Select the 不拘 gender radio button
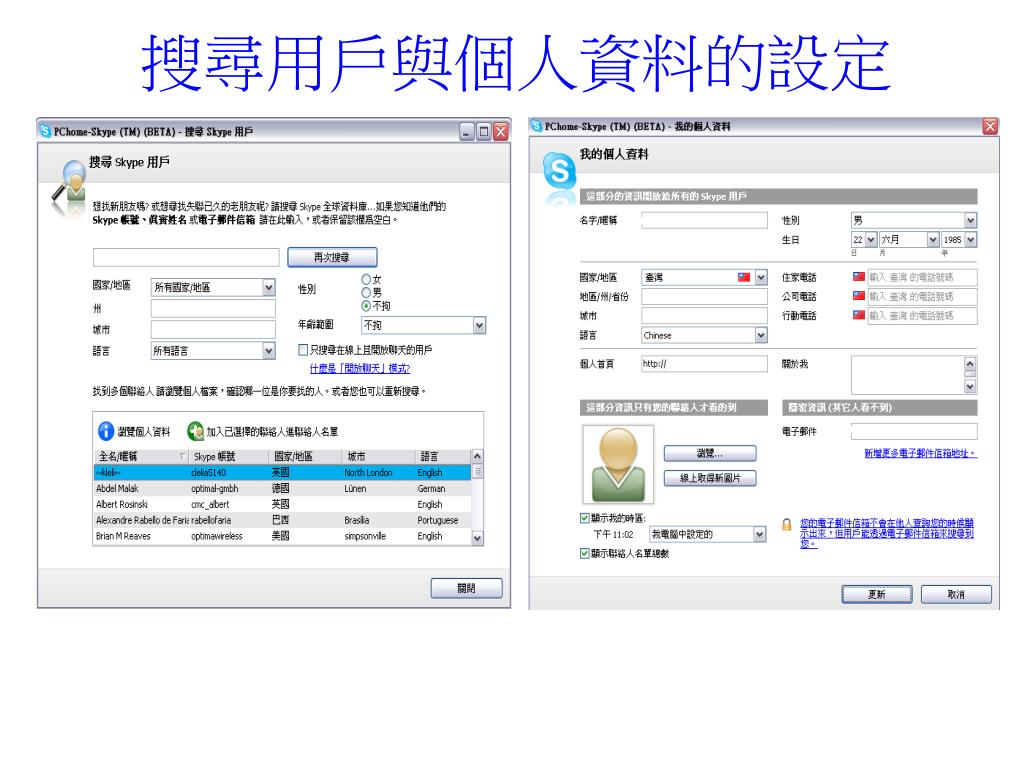 tap(366, 306)
